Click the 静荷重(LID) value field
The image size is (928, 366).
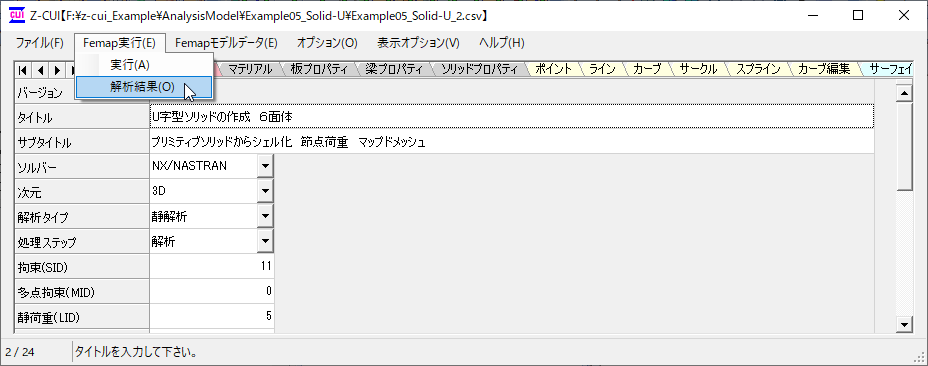point(212,316)
